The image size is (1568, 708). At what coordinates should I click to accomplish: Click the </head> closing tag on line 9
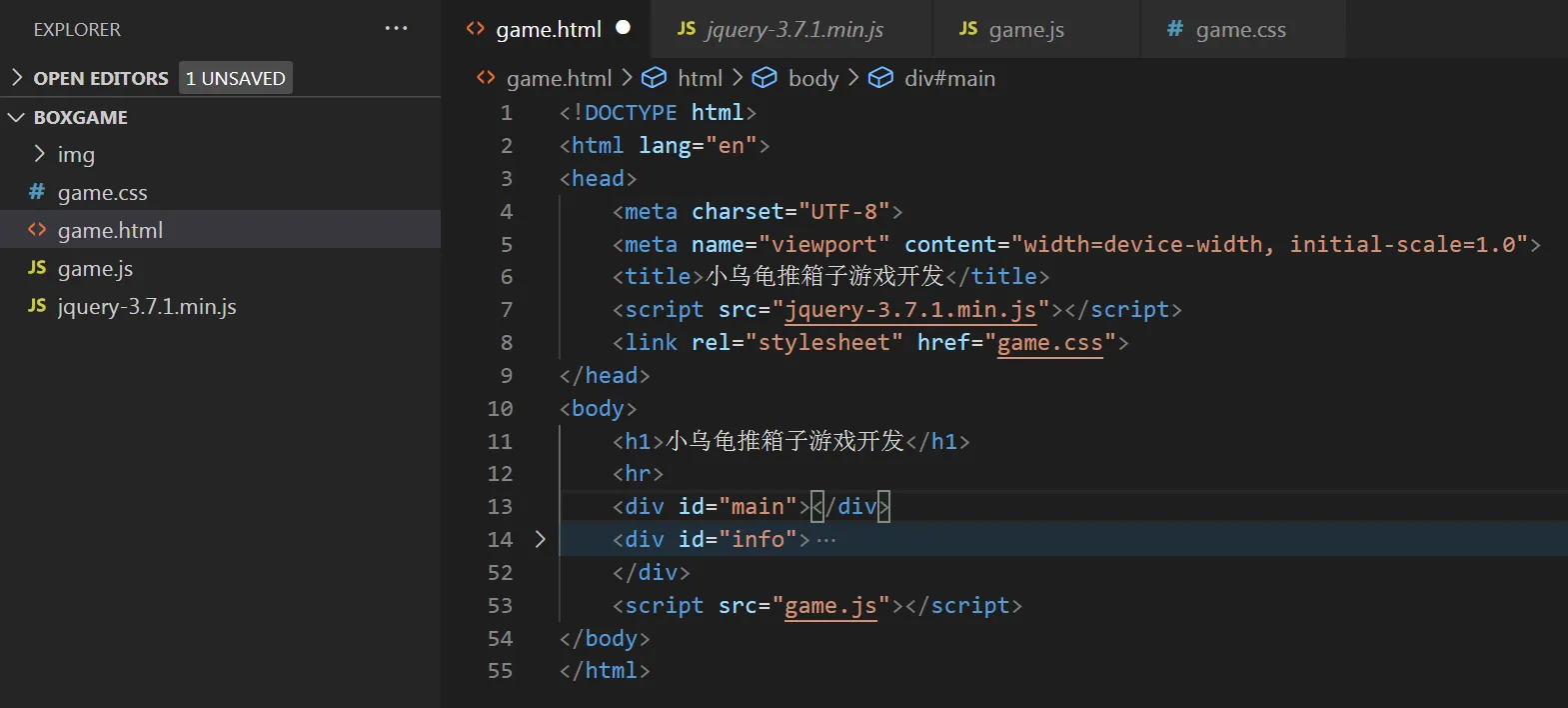coord(605,376)
